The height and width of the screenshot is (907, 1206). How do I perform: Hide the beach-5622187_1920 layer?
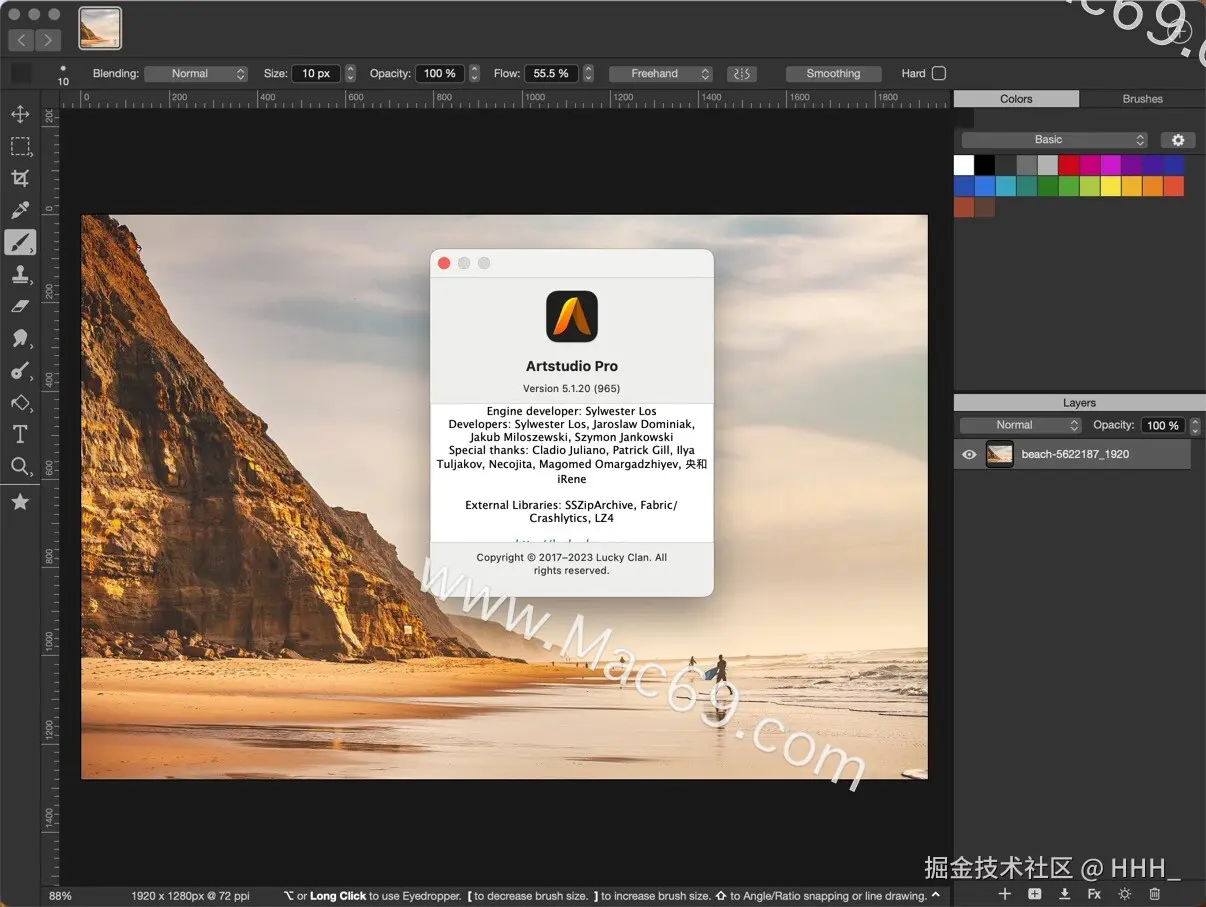coord(968,454)
